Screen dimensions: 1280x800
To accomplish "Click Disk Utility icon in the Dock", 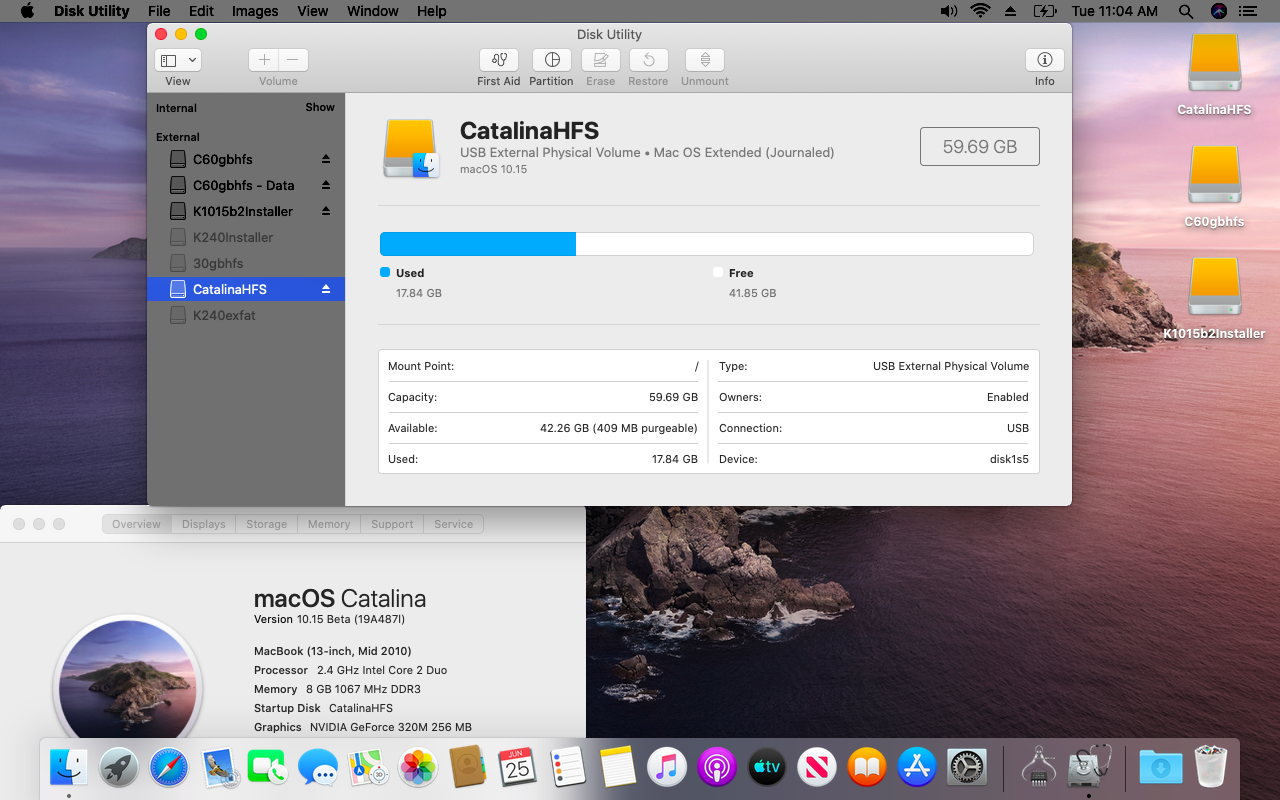I will [x=1089, y=767].
